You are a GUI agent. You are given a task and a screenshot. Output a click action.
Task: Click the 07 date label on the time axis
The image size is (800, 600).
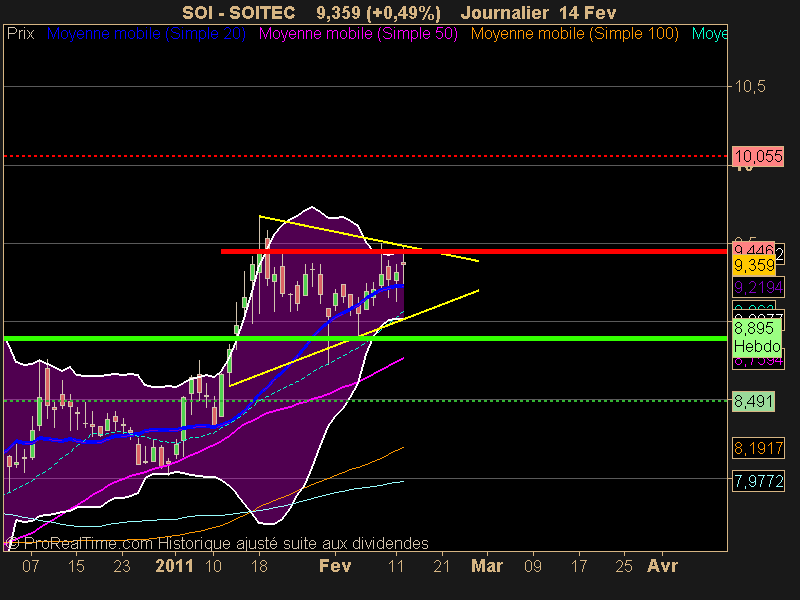31,566
